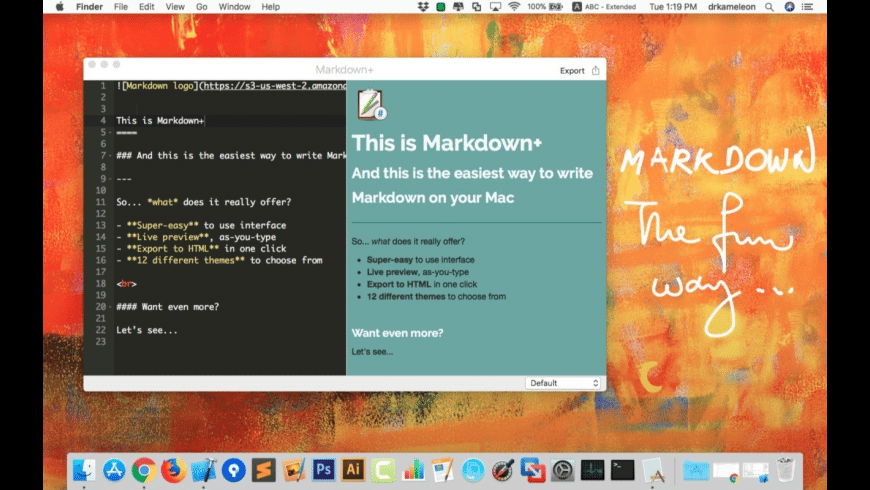Screen dimensions: 870x490
Task: Click the Markdown logo image in preview
Action: click(x=371, y=104)
